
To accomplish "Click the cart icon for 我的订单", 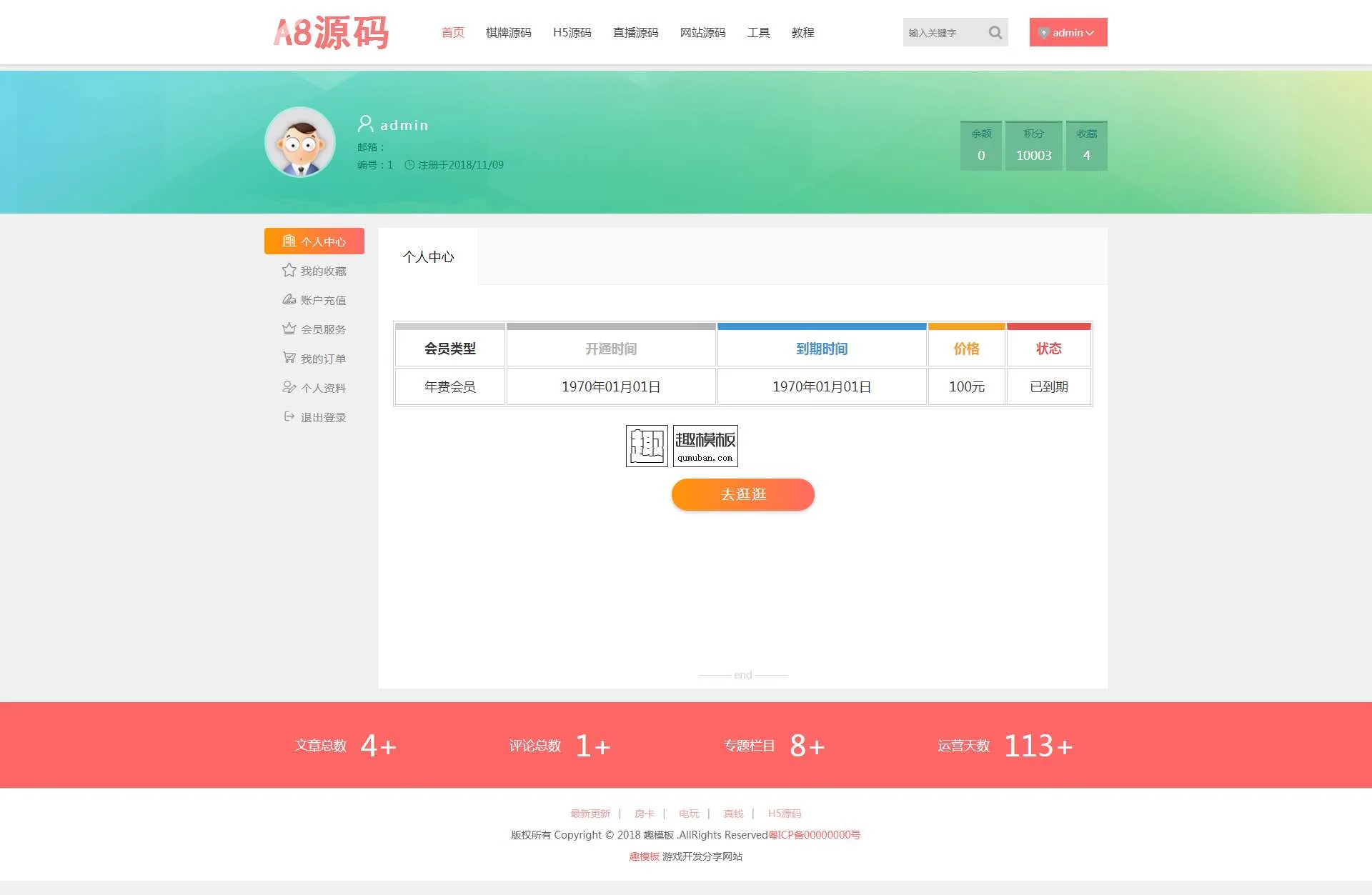I will [289, 358].
